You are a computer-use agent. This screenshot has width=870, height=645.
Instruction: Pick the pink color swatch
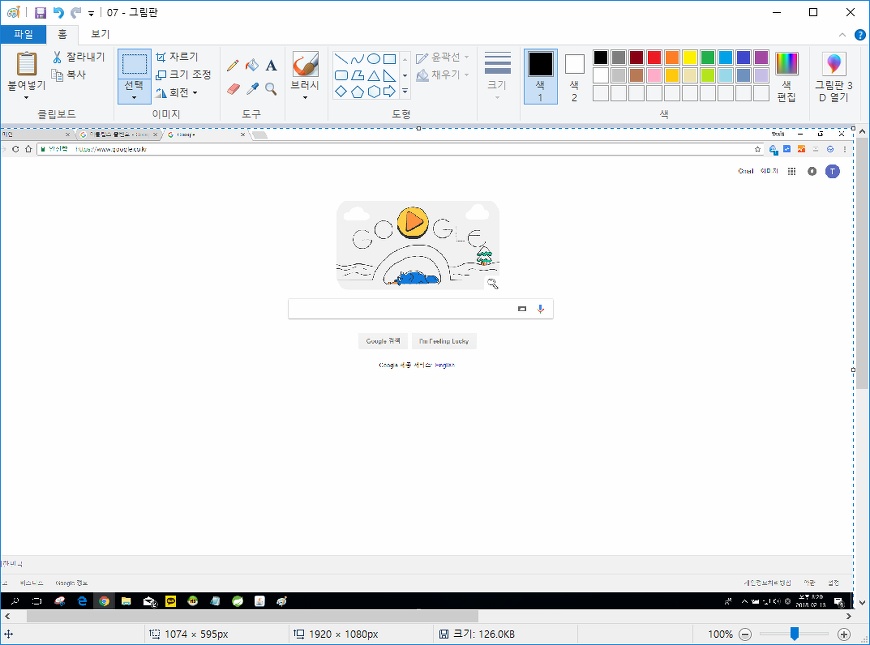pos(654,75)
